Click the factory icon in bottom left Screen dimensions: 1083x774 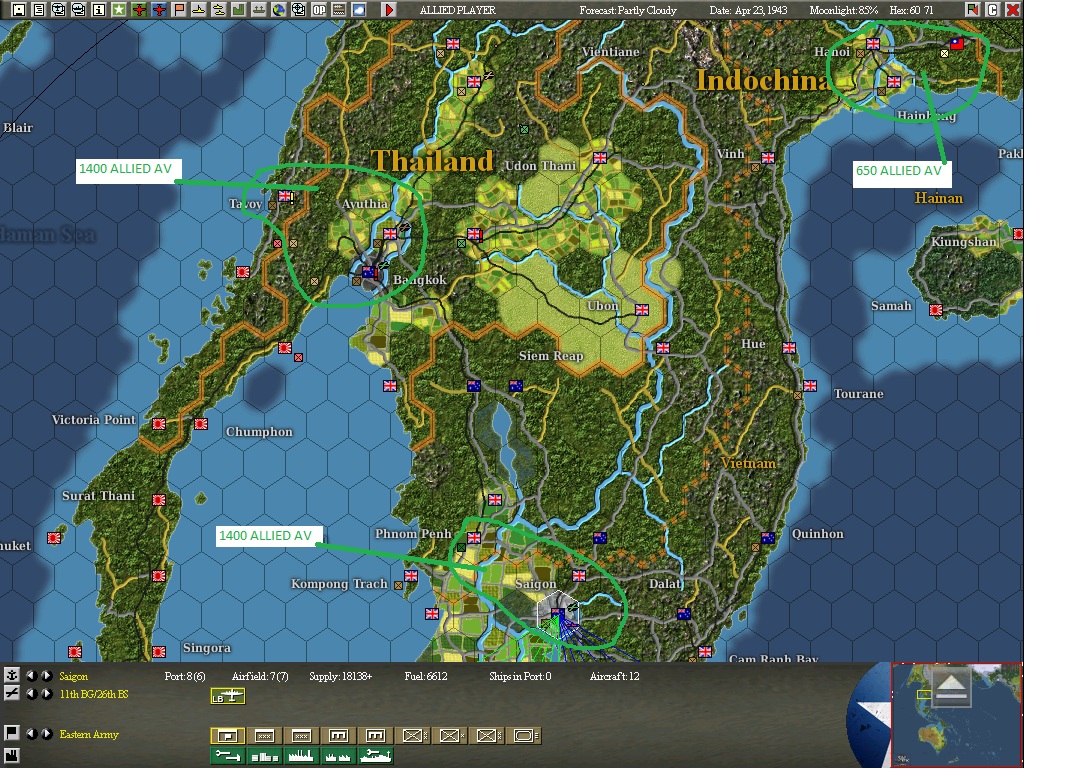coord(12,755)
